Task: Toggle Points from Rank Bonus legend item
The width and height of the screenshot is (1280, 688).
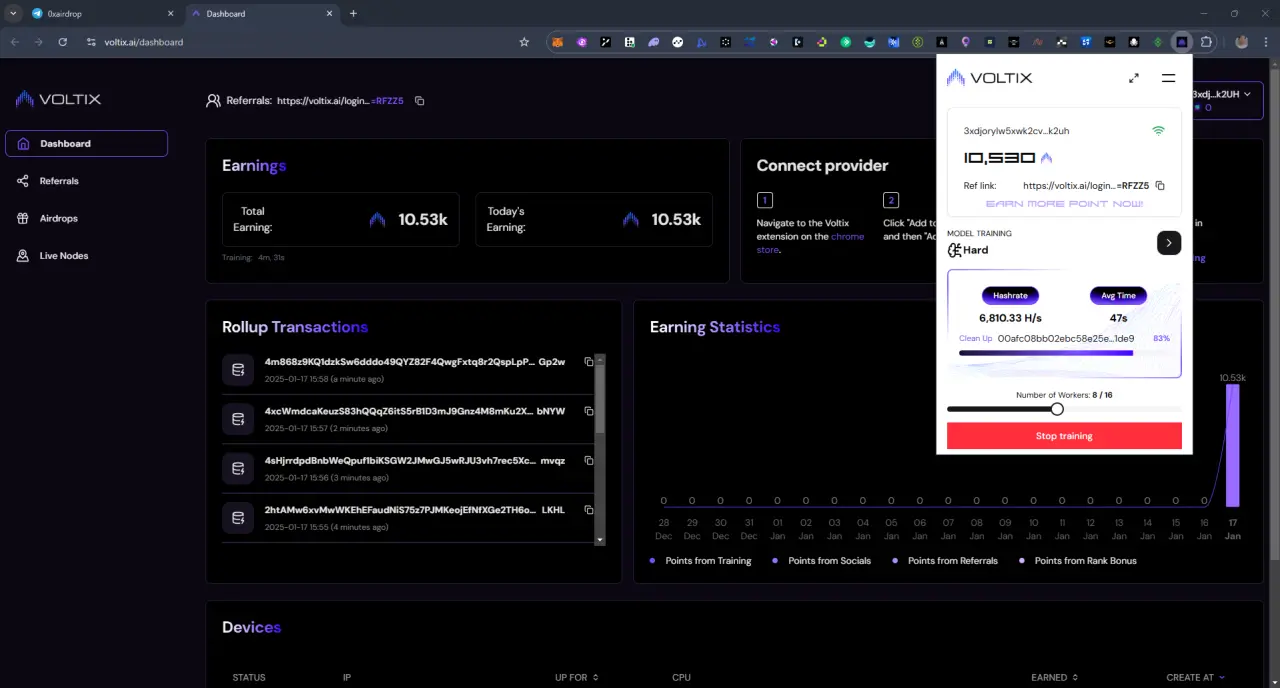Action: pyautogui.click(x=1078, y=561)
